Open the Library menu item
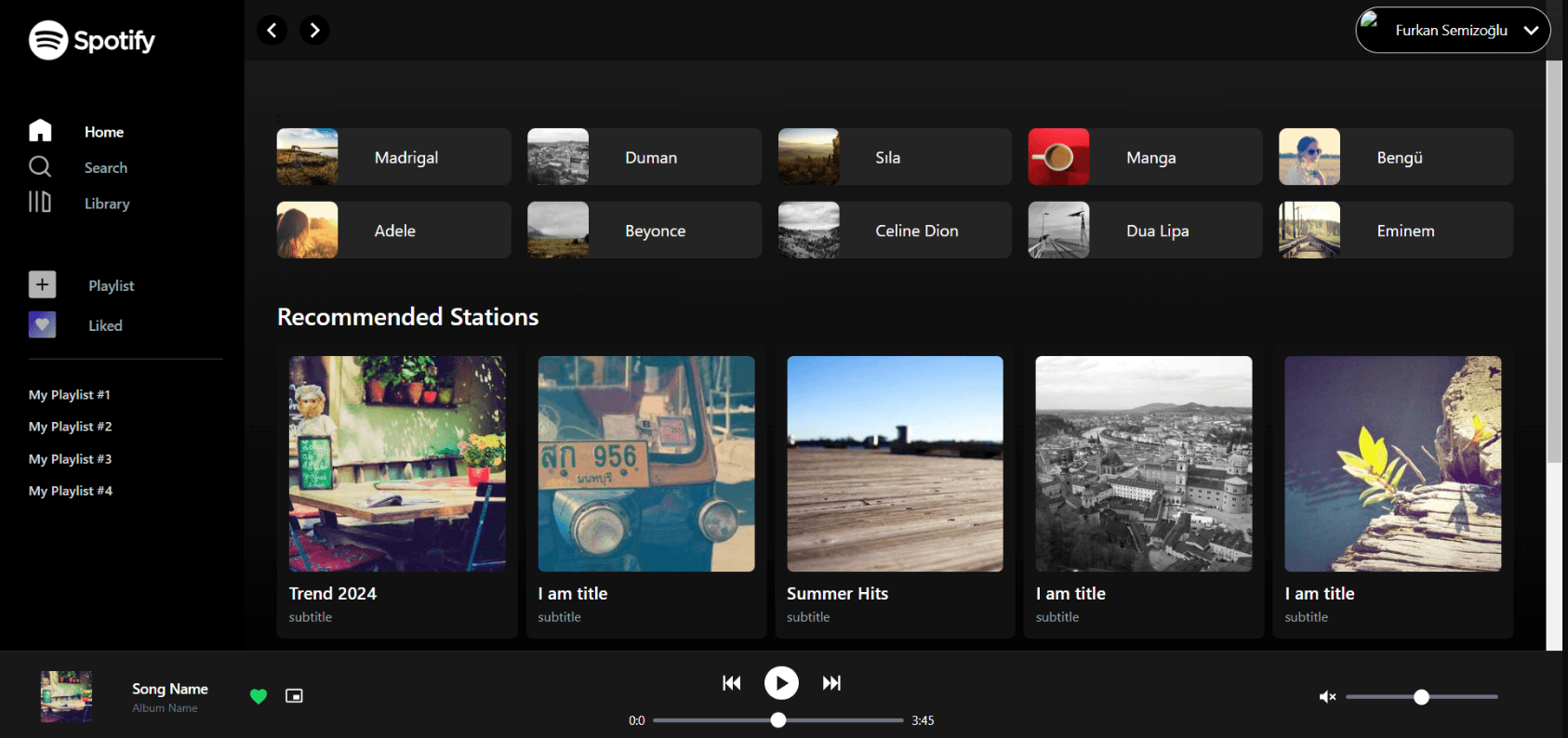The width and height of the screenshot is (1568, 738). pyautogui.click(x=107, y=204)
